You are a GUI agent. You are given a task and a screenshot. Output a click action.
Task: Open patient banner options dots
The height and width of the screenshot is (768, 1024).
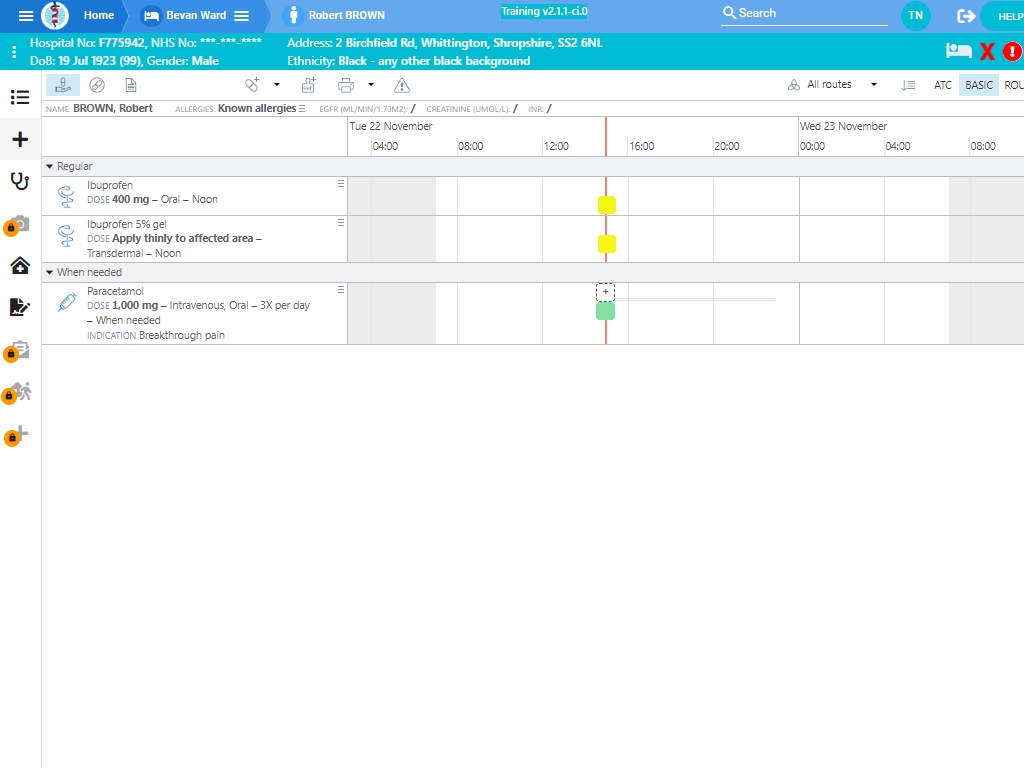(14, 52)
